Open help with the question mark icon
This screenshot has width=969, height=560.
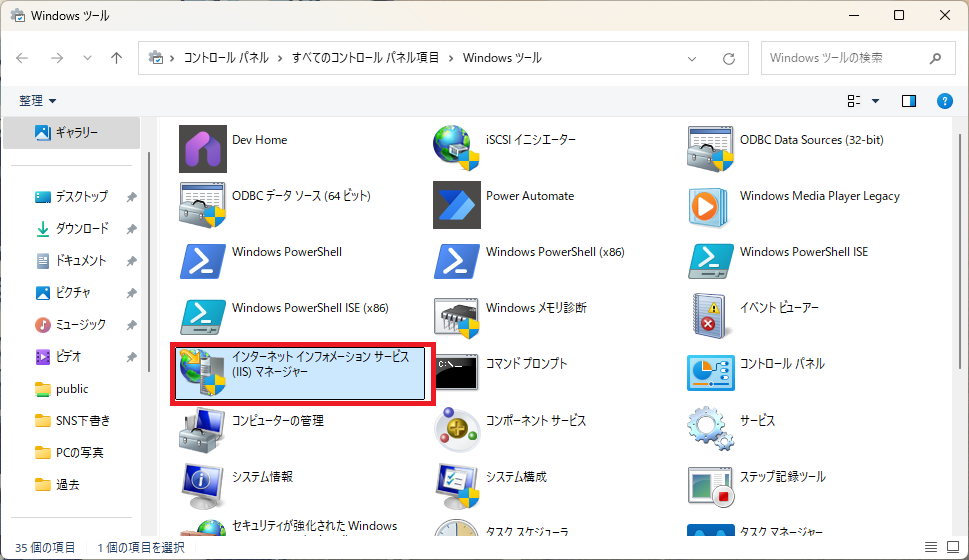pos(944,101)
